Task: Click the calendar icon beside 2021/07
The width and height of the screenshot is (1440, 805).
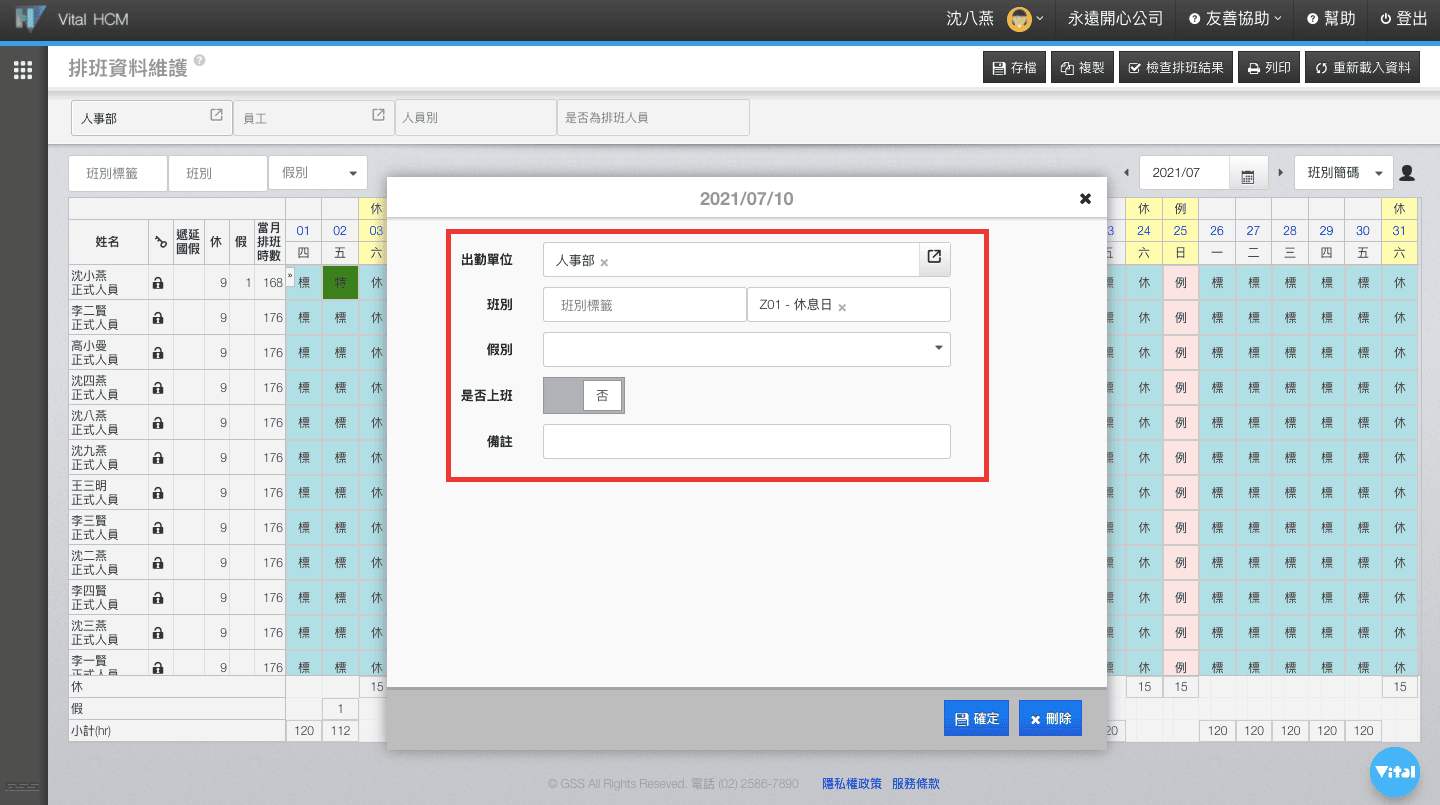Action: point(1247,174)
